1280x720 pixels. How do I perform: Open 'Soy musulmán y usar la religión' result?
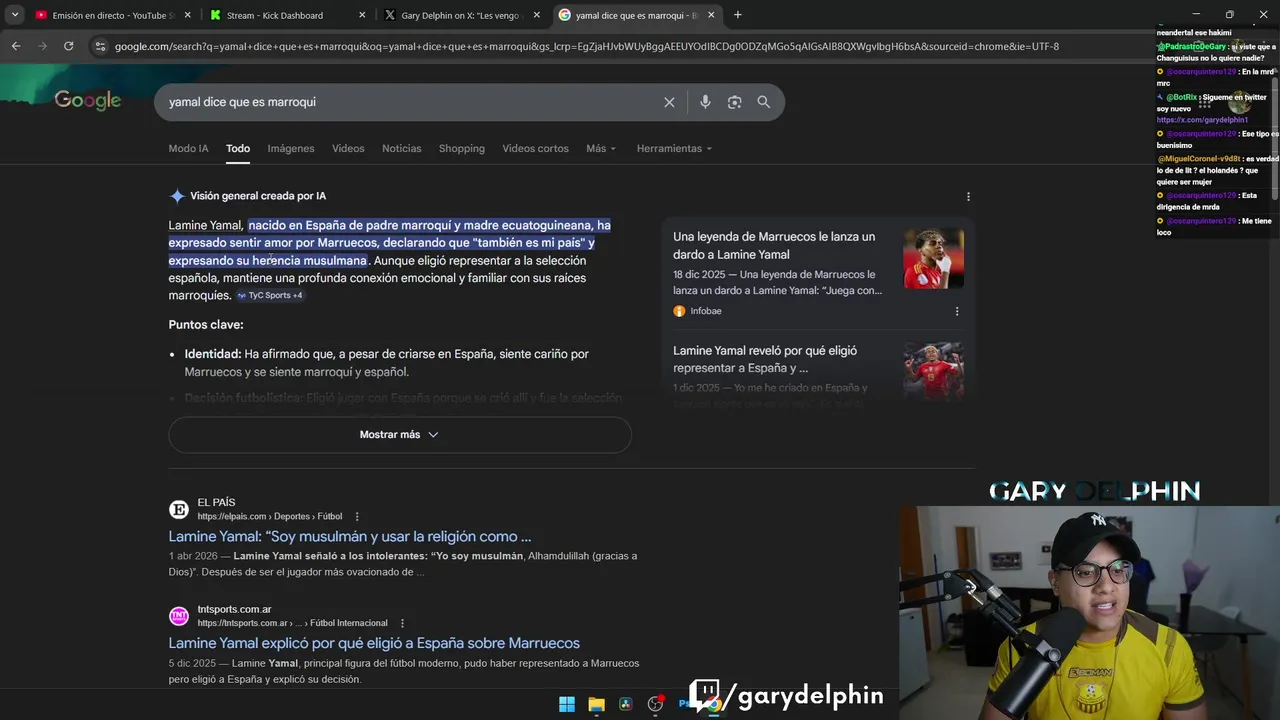pos(350,536)
